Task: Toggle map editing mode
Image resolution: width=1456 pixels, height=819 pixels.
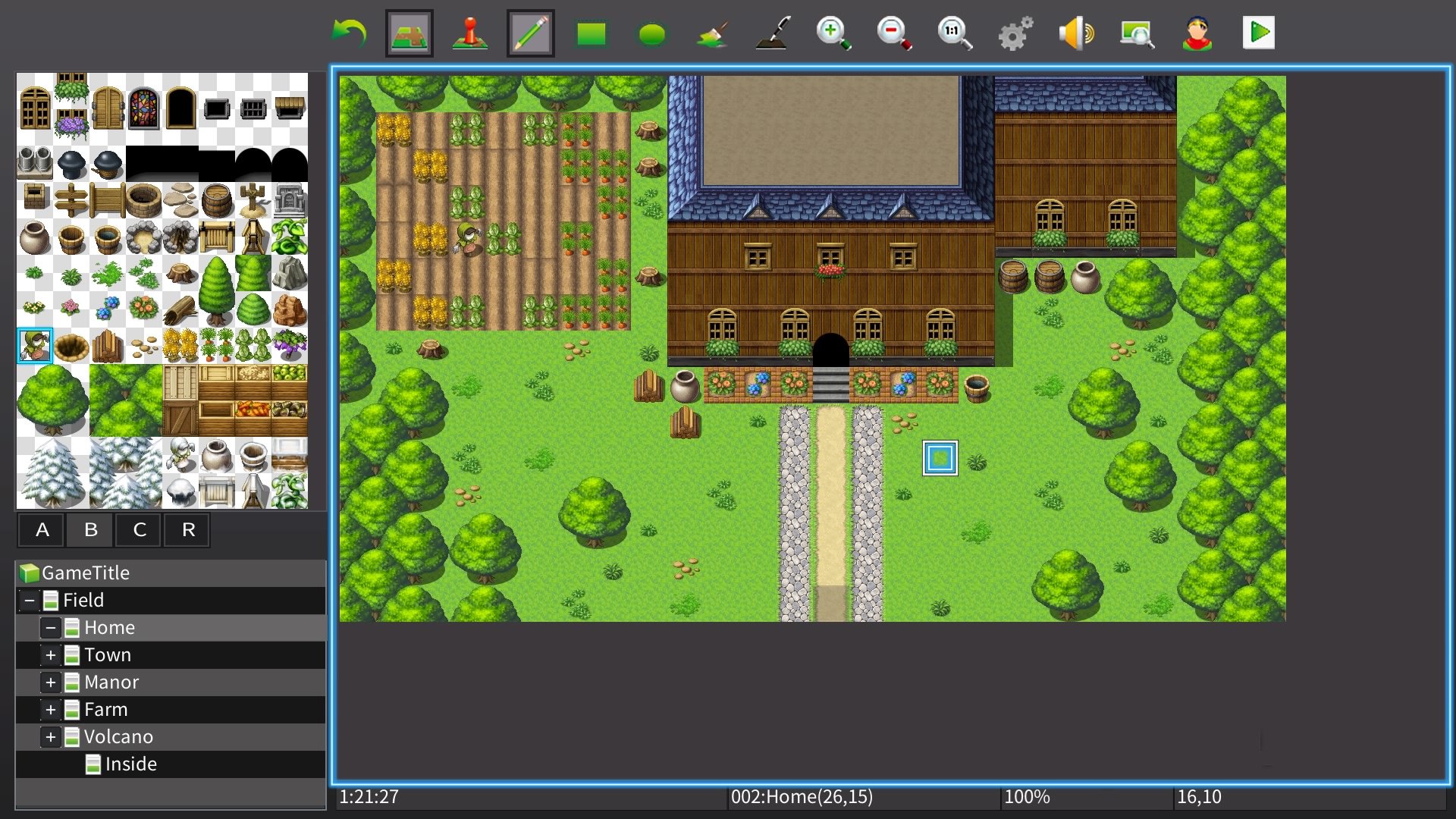Action: pos(408,32)
